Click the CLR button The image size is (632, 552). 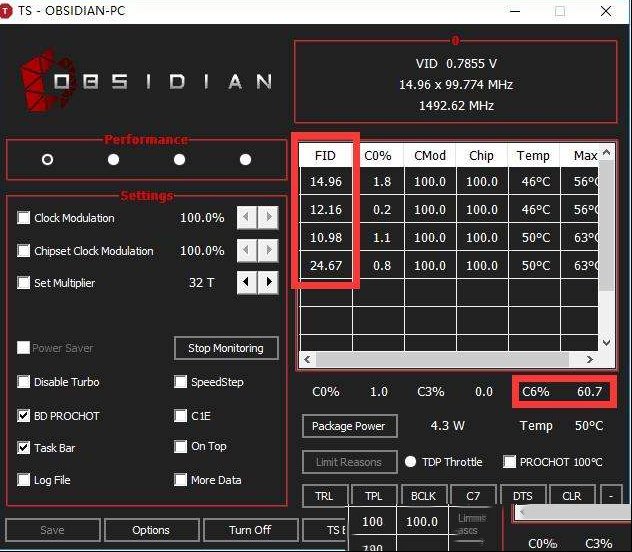(x=572, y=496)
